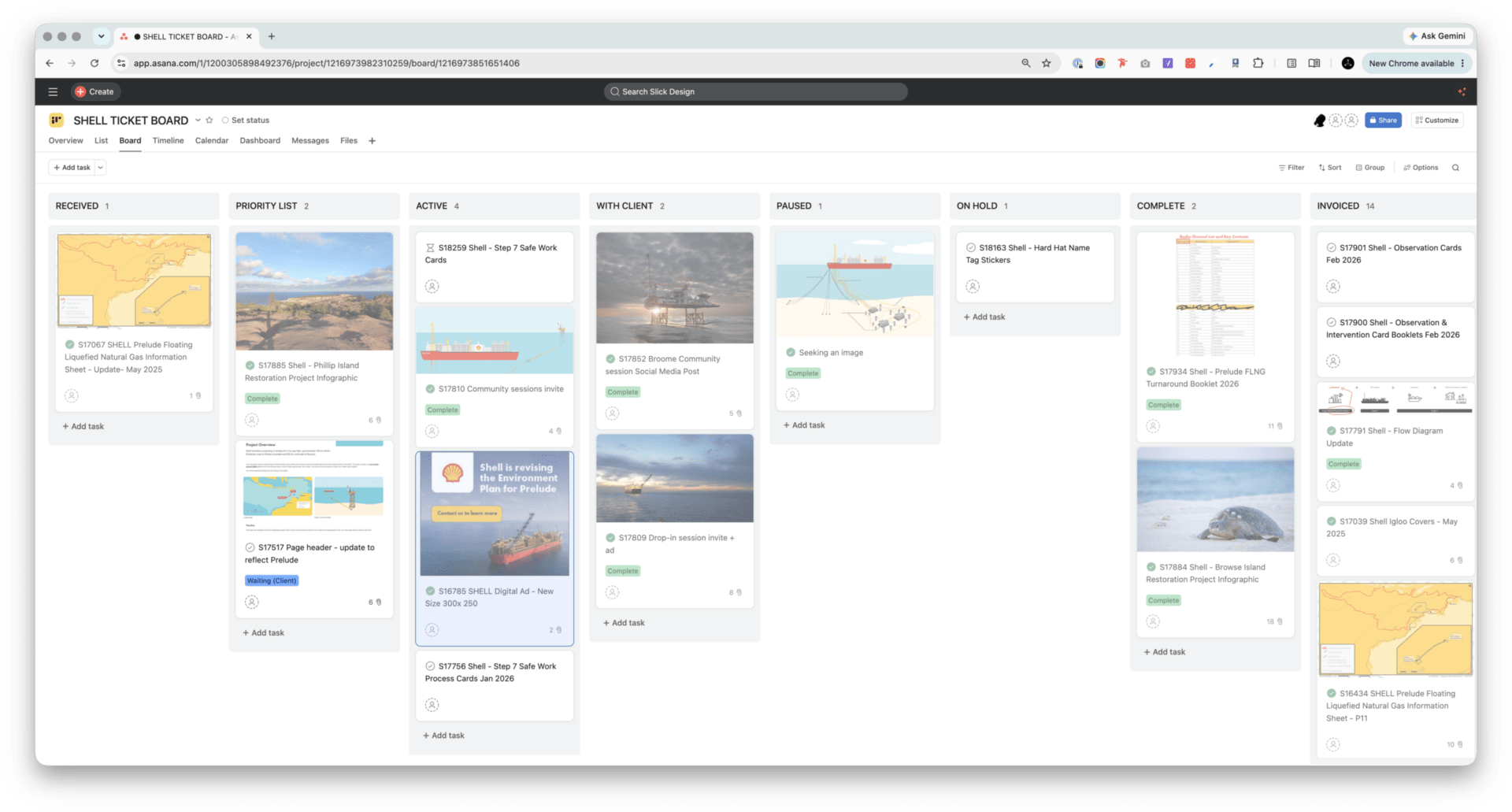
Task: Switch to the Overview tab
Action: click(65, 141)
